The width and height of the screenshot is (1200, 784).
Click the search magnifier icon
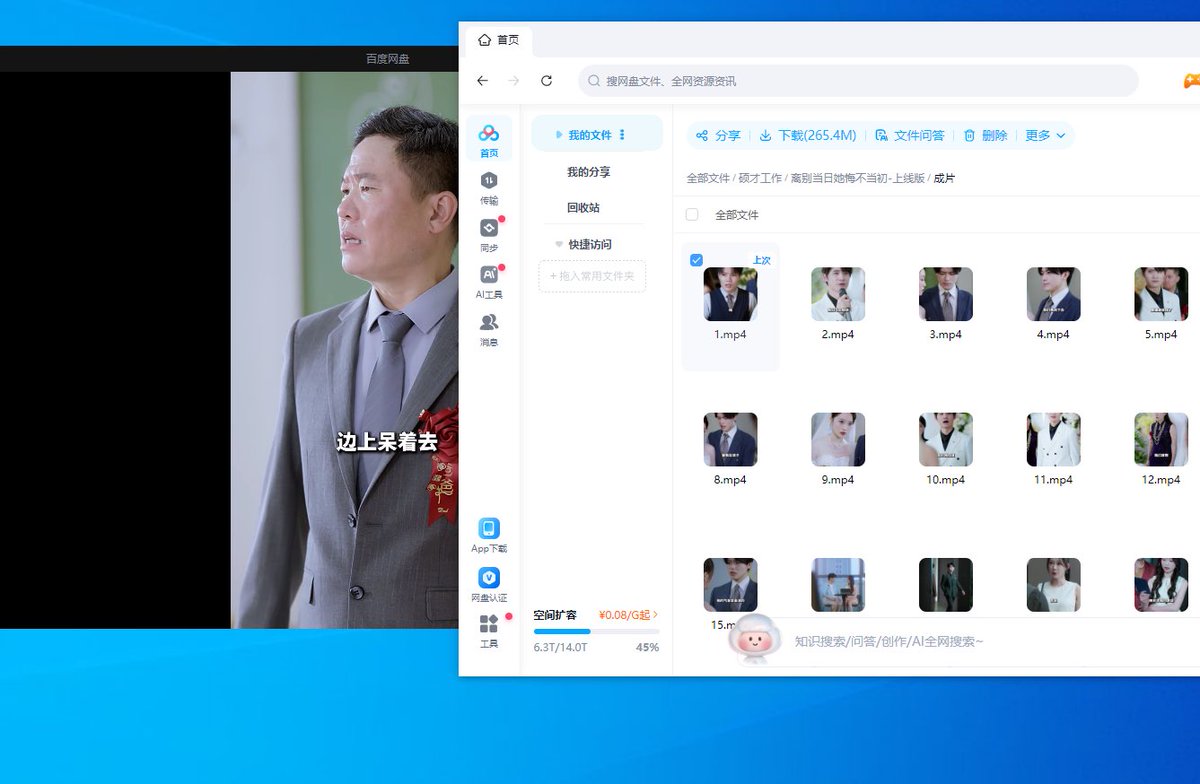[595, 81]
